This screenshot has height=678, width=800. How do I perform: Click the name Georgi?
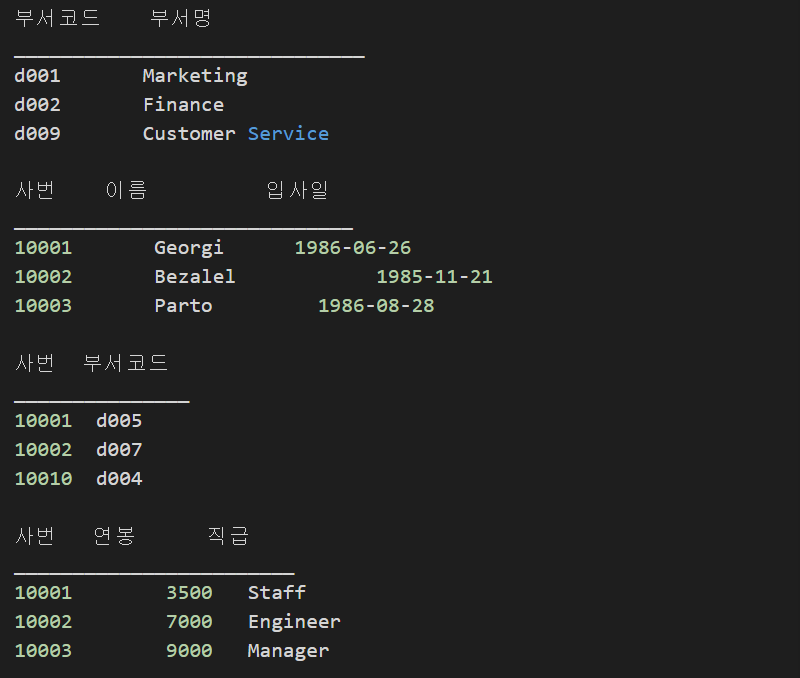click(x=189, y=248)
